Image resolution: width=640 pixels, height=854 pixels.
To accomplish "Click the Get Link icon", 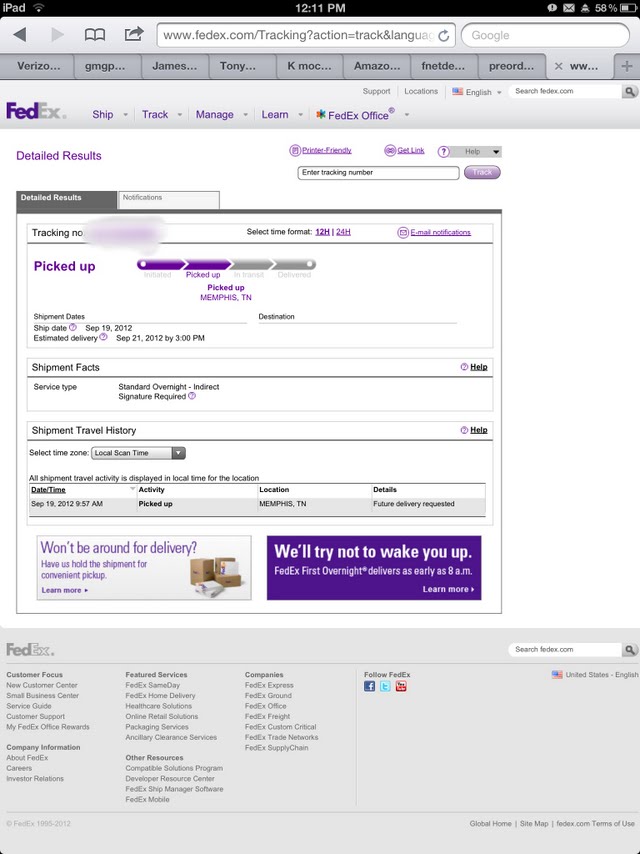I will [390, 150].
